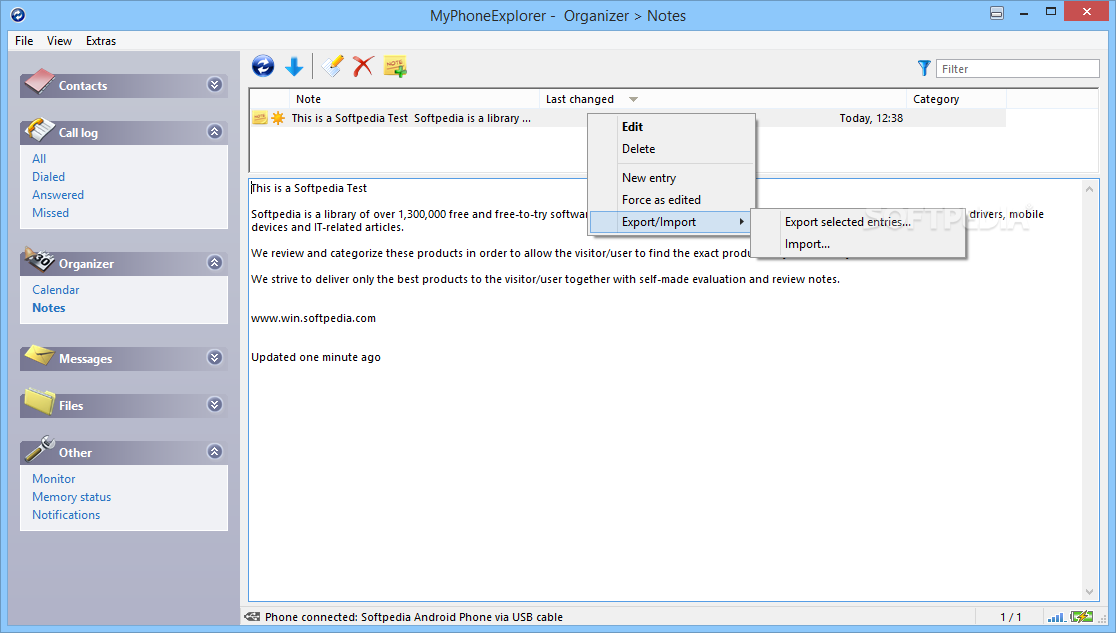Open the File menu
The height and width of the screenshot is (633, 1116).
click(x=24, y=41)
